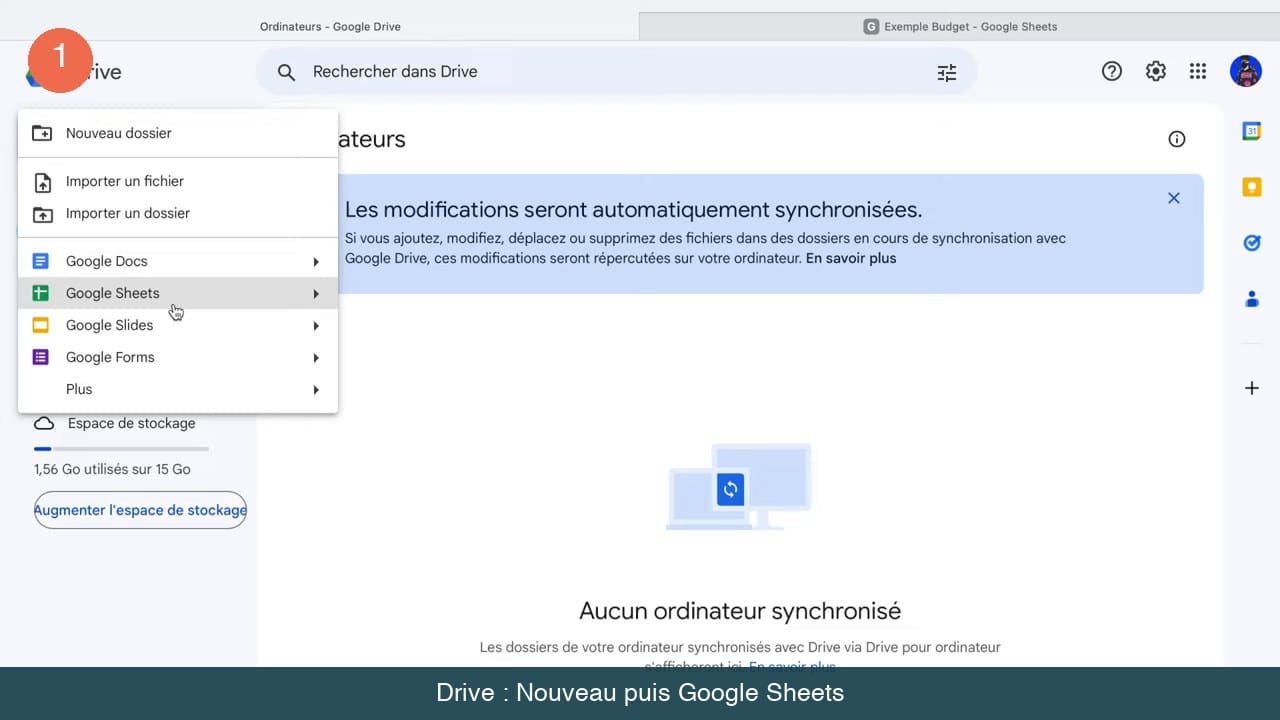Dismiss the synchronisation banner

click(x=1174, y=198)
